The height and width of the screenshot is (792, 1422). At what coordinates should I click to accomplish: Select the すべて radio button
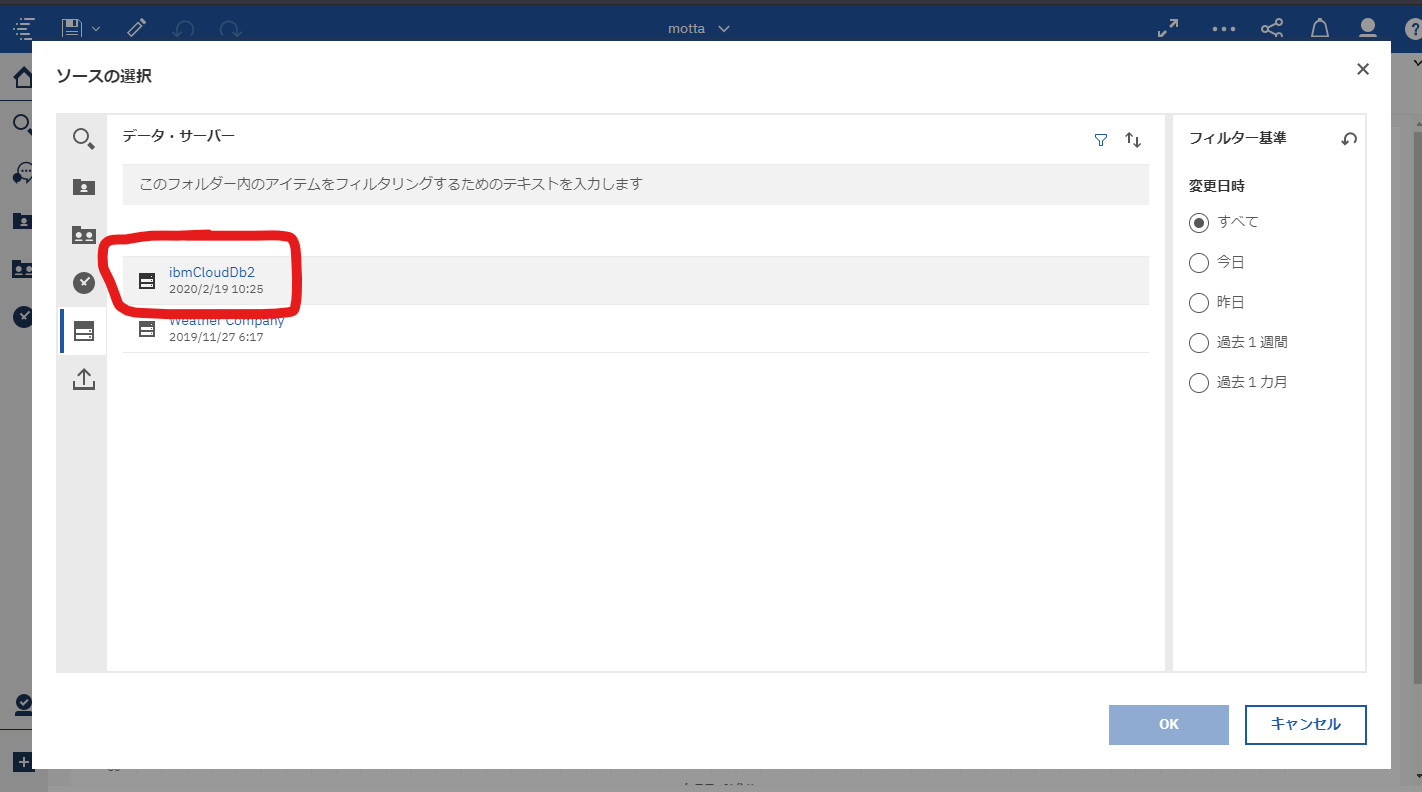pos(1199,222)
